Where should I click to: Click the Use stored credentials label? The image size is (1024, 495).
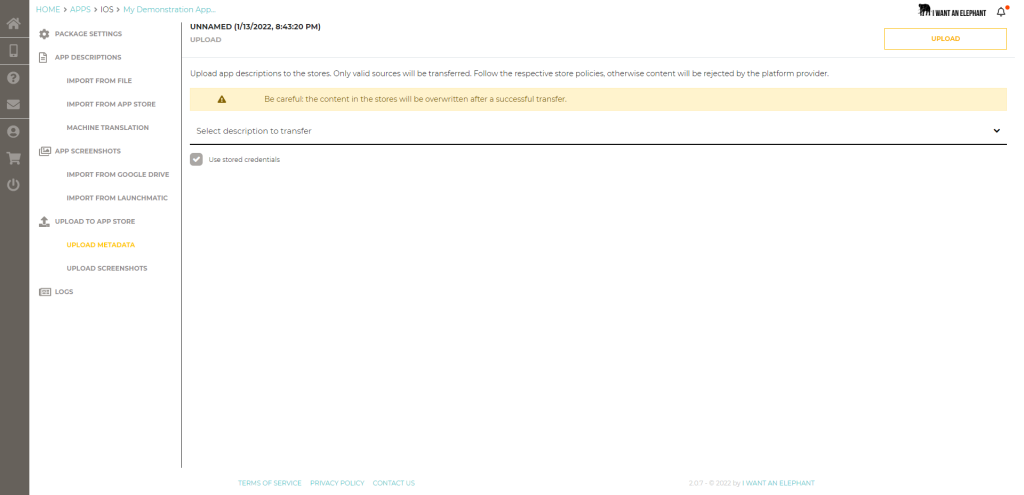244,159
